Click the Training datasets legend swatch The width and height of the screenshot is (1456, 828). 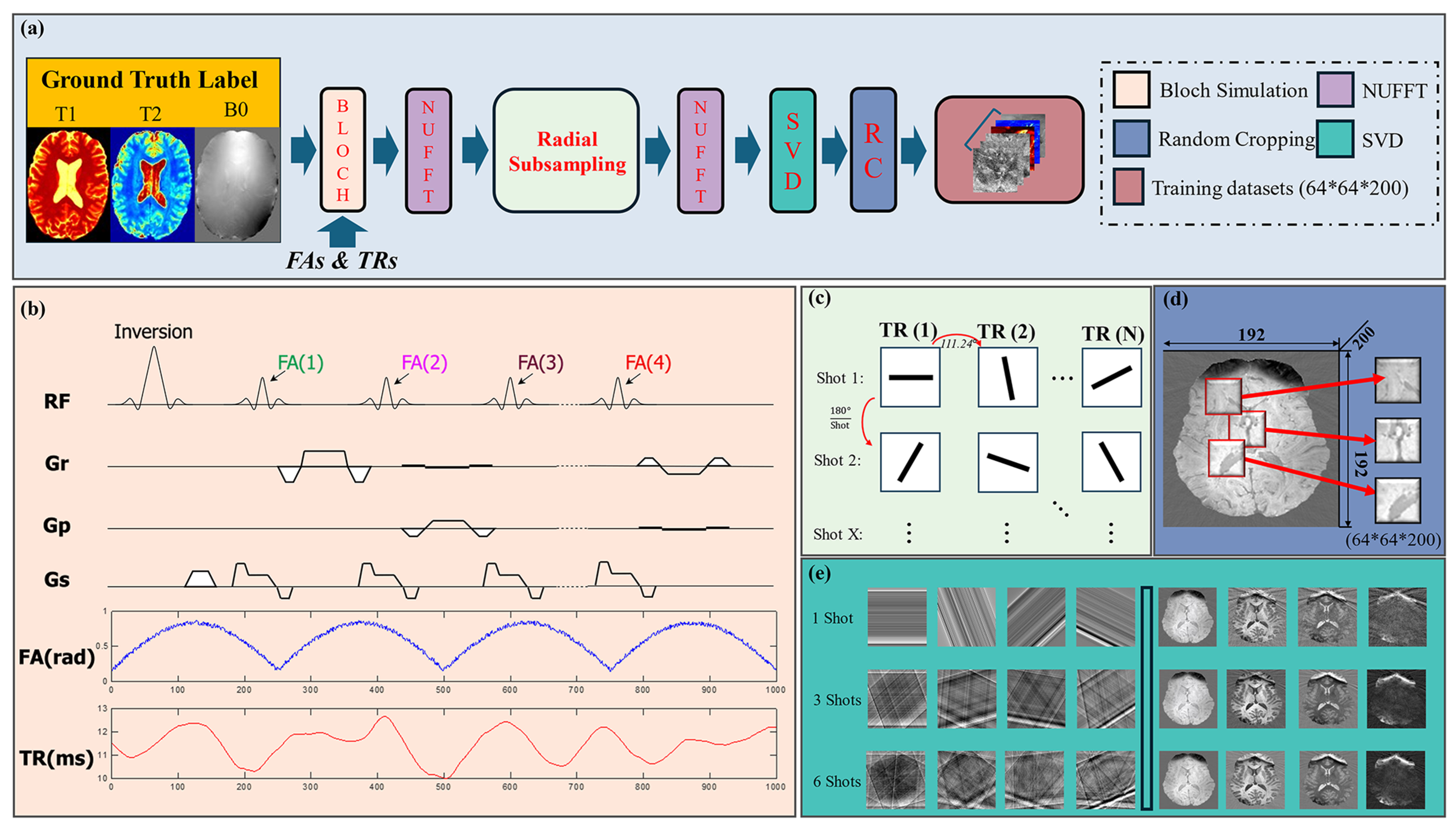click(x=1128, y=187)
